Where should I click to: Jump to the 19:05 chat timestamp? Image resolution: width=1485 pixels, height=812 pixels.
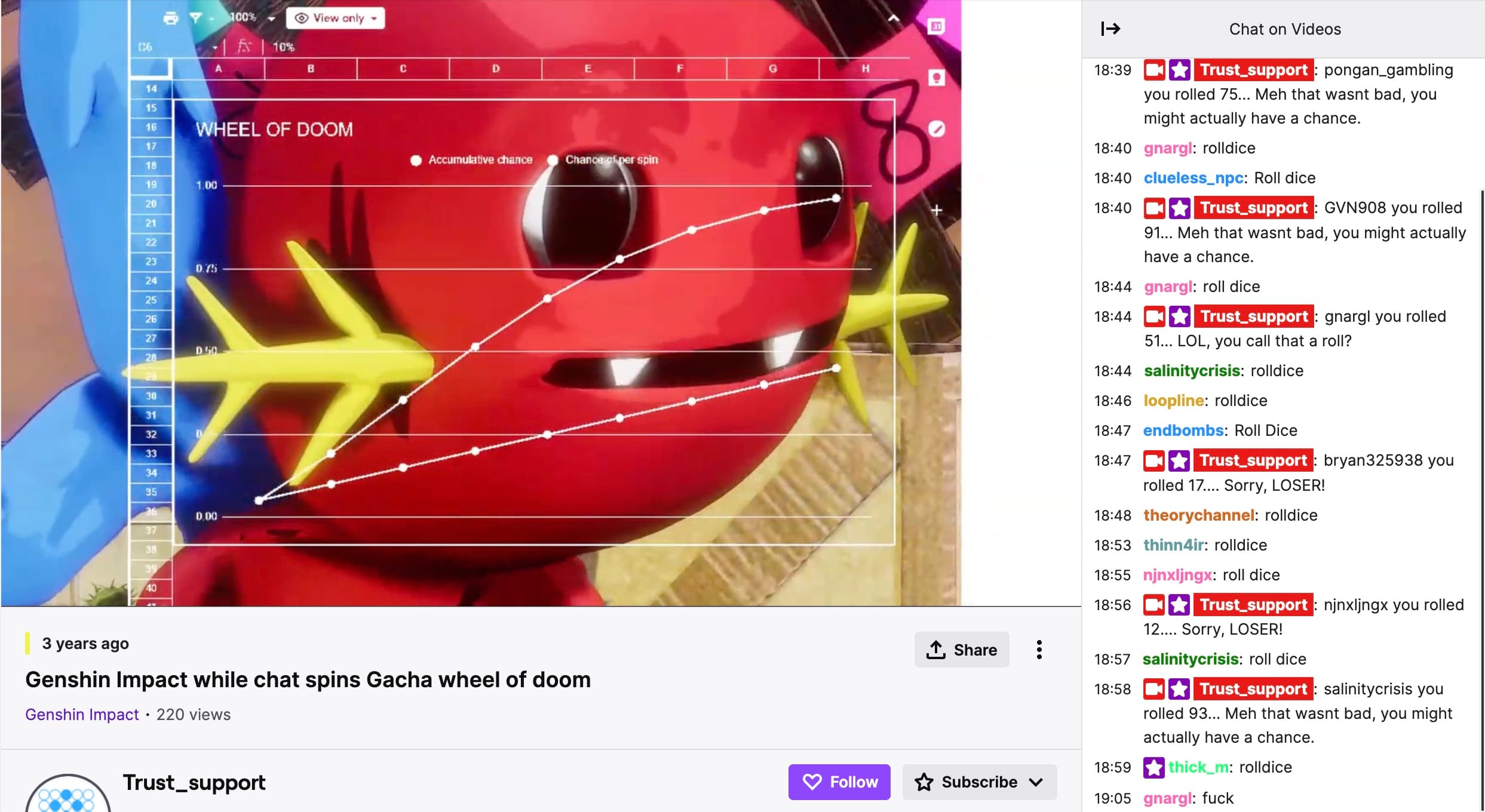1112,798
